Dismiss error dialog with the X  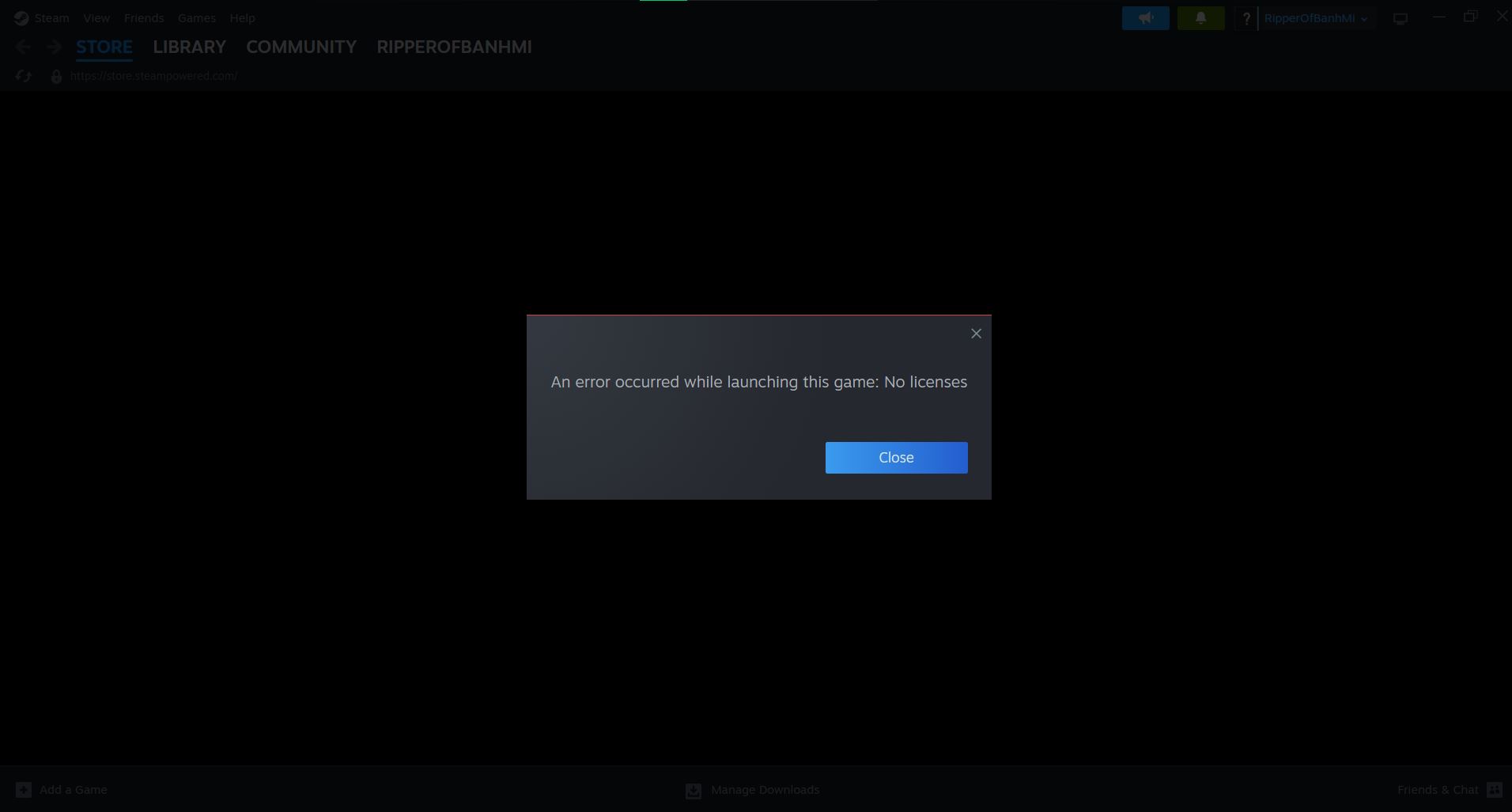point(976,334)
